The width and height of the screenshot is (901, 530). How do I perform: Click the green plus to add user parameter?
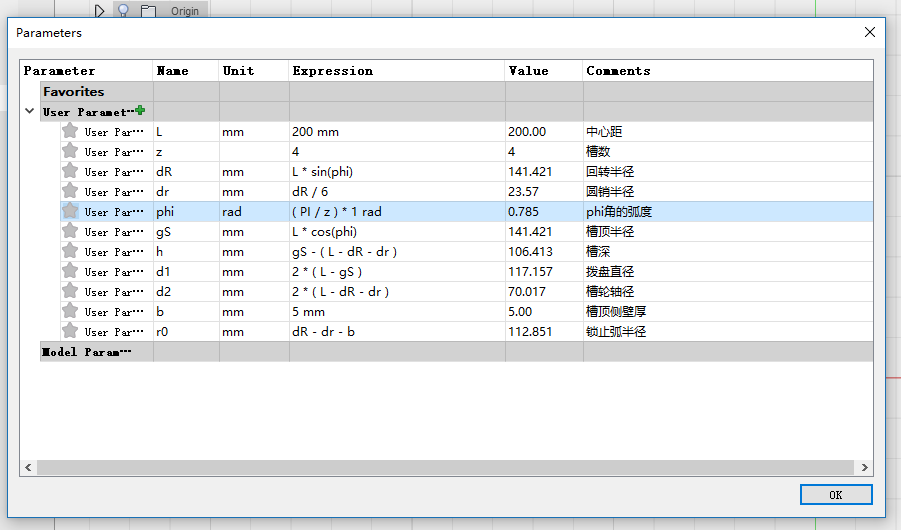coord(140,110)
